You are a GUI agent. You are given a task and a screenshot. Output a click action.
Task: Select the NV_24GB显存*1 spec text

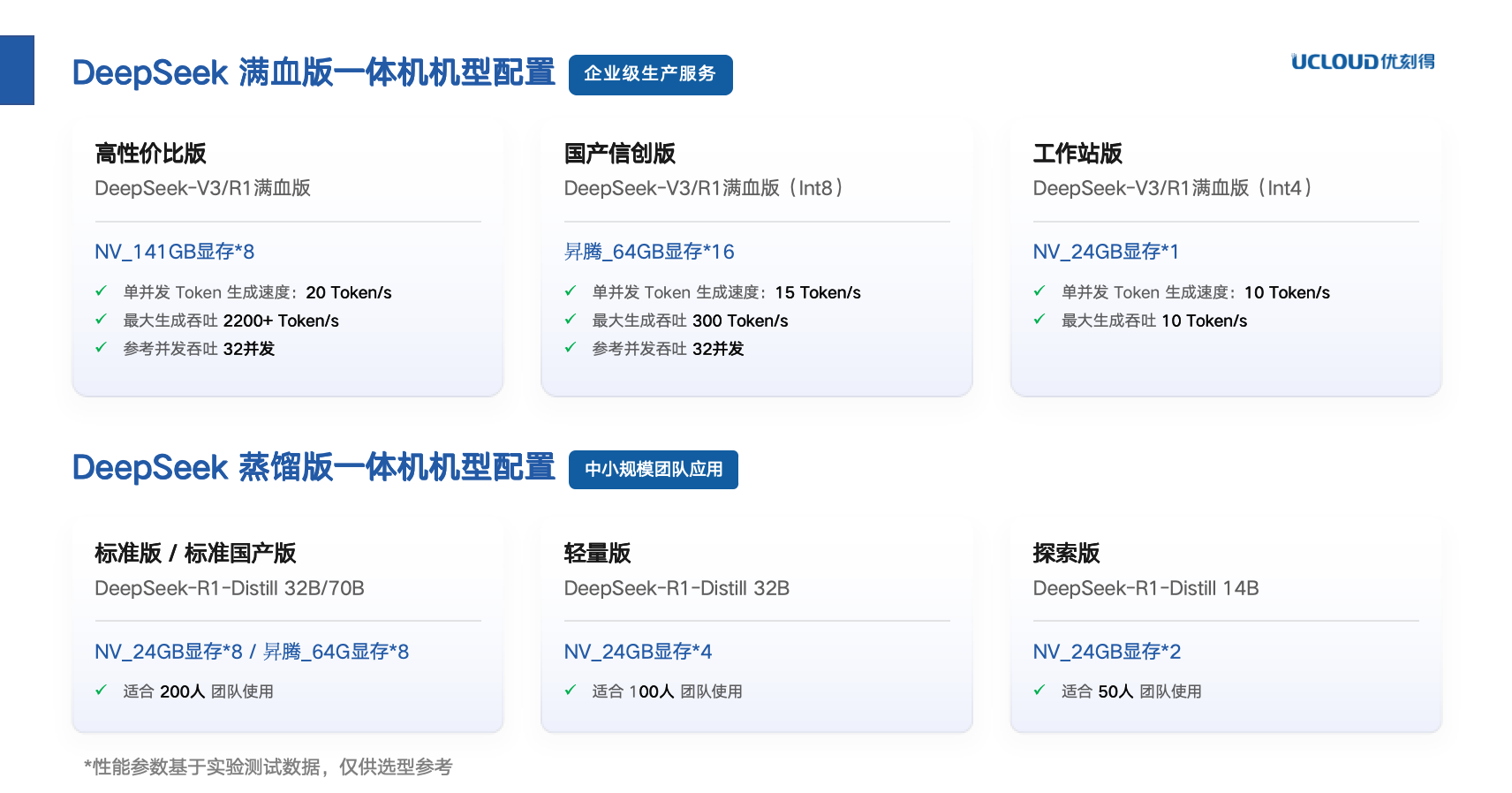[x=1106, y=252]
